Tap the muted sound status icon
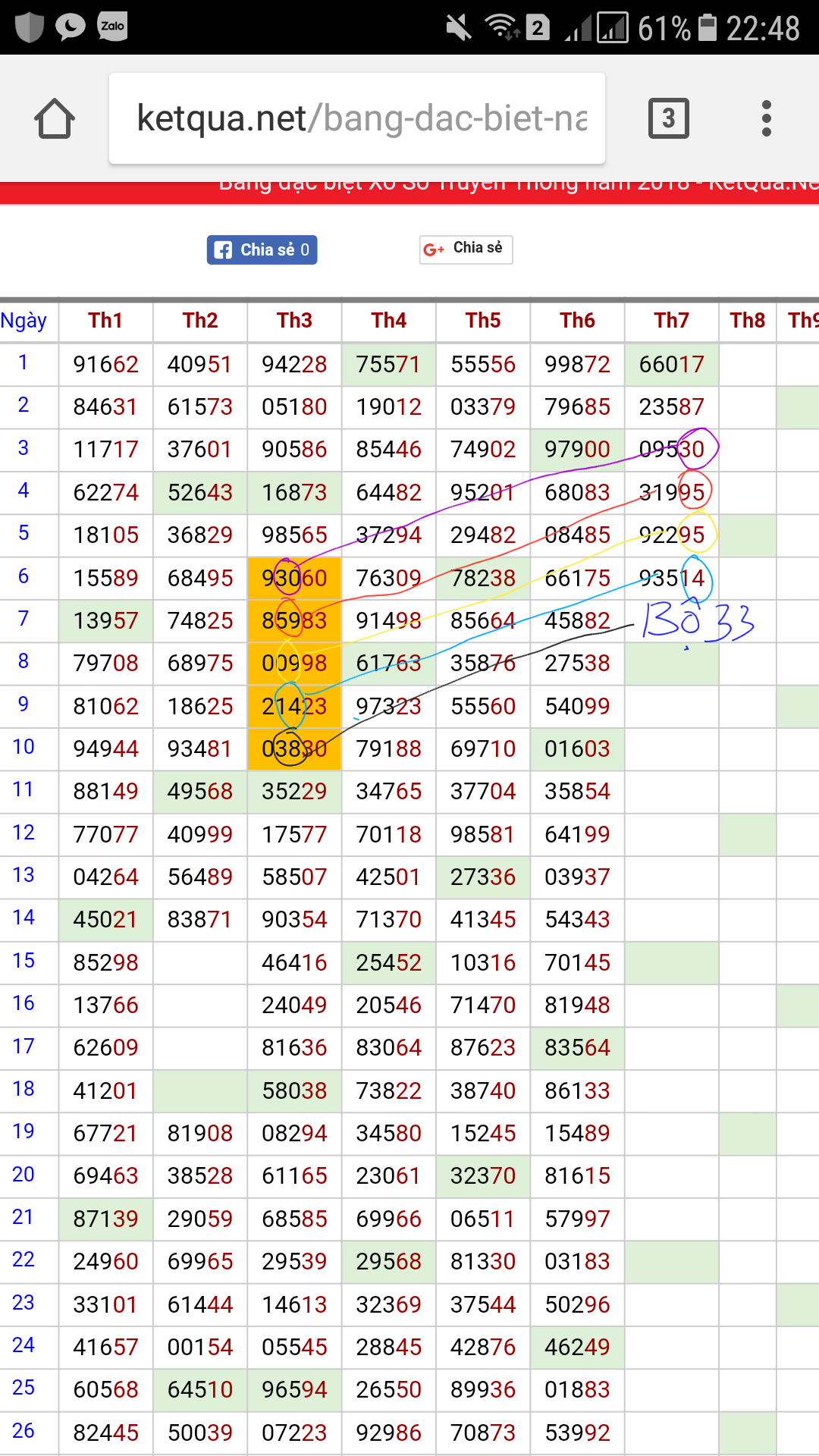Screen dimensions: 819x1456 459,29
